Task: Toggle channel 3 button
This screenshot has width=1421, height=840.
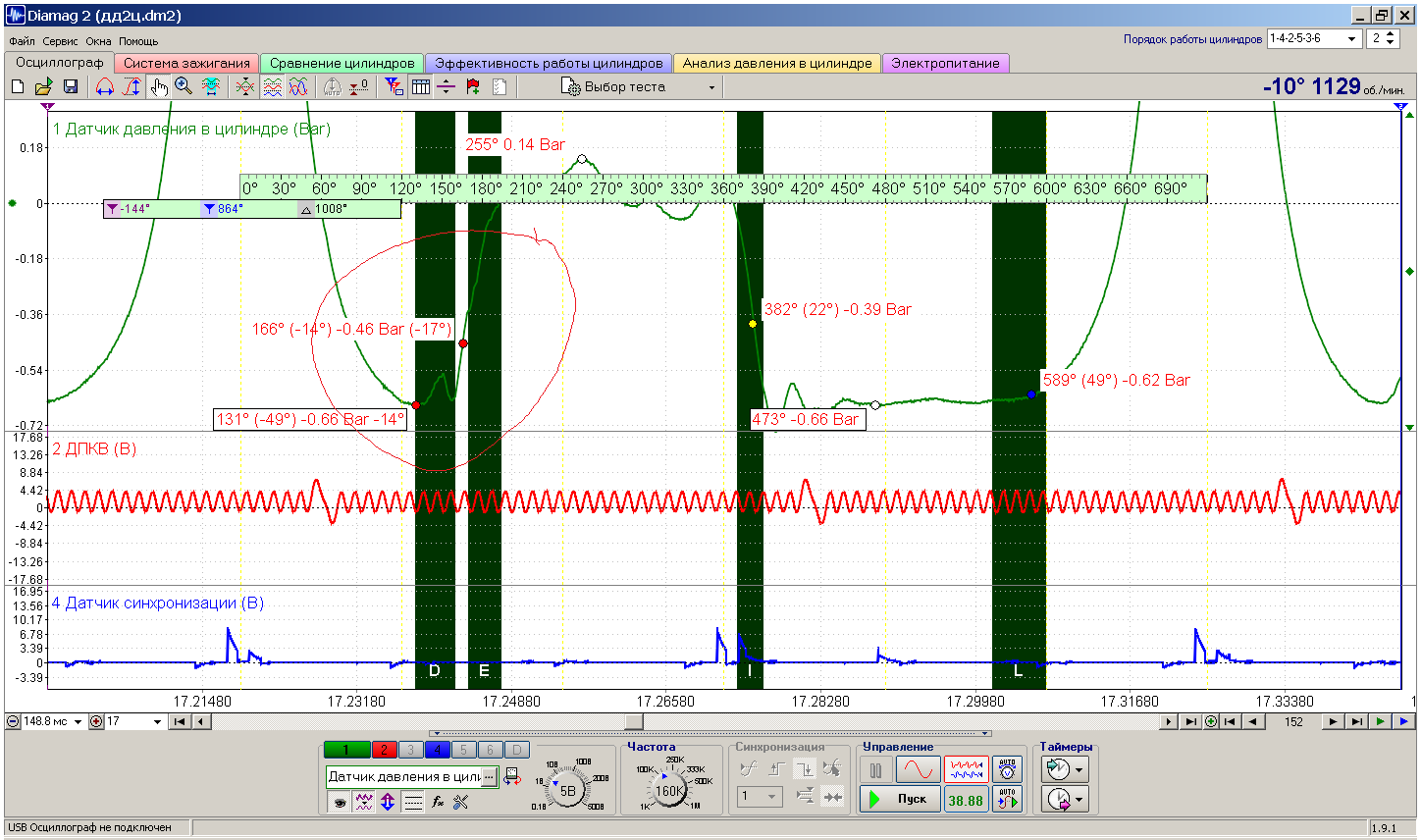Action: click(410, 750)
